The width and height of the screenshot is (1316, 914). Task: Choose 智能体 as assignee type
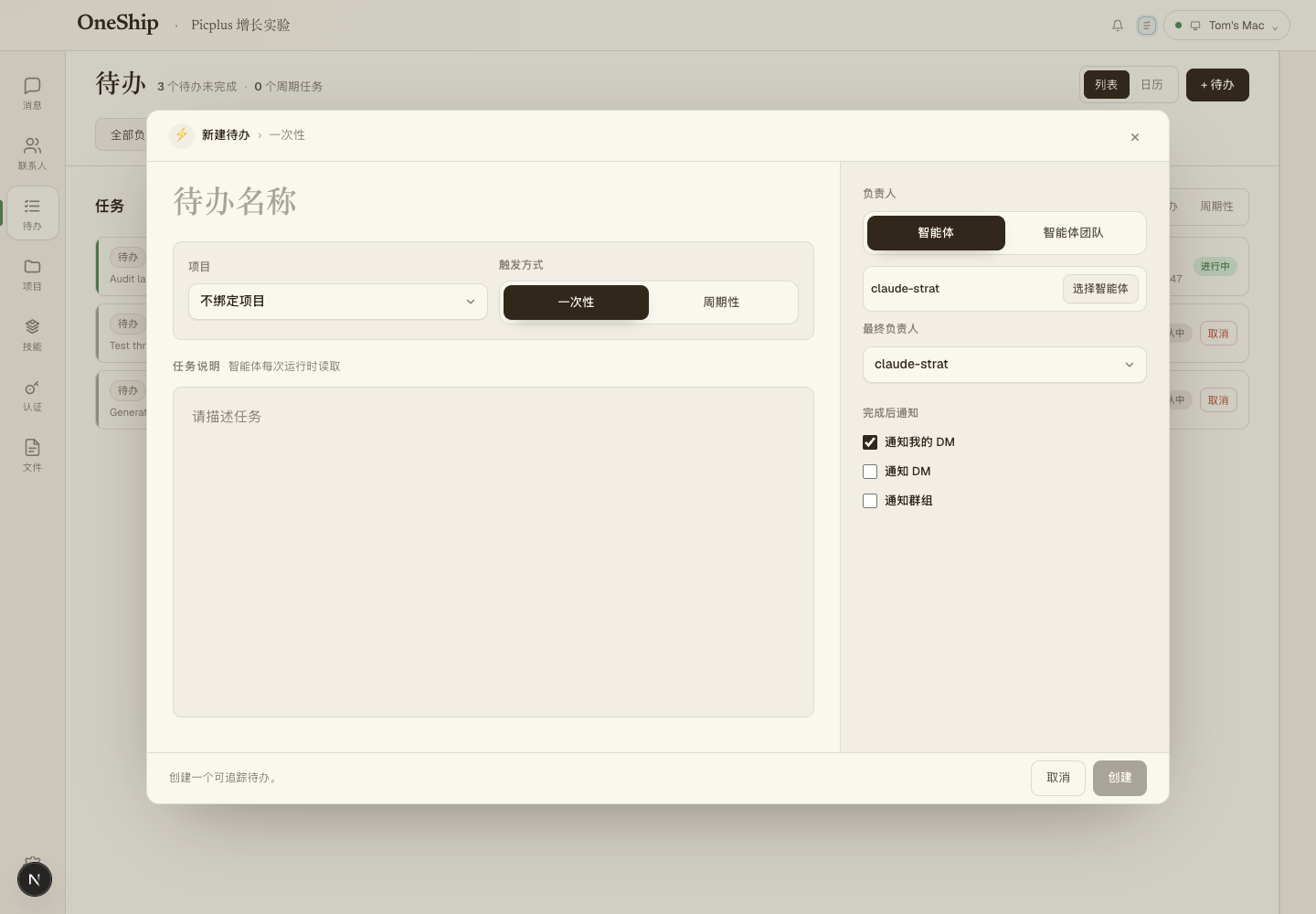point(936,233)
